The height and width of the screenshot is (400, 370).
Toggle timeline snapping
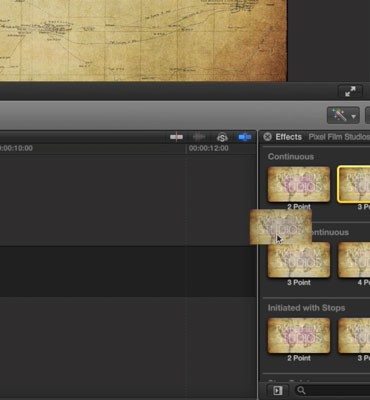[x=245, y=137]
